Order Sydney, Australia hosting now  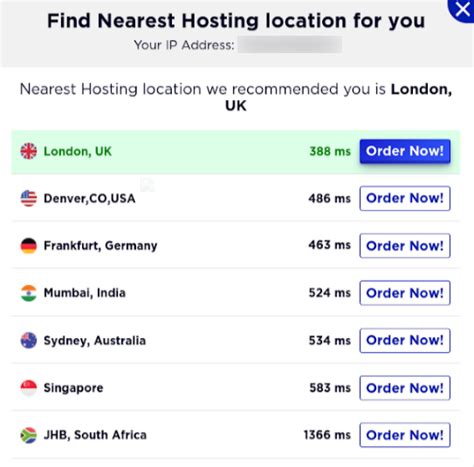405,340
